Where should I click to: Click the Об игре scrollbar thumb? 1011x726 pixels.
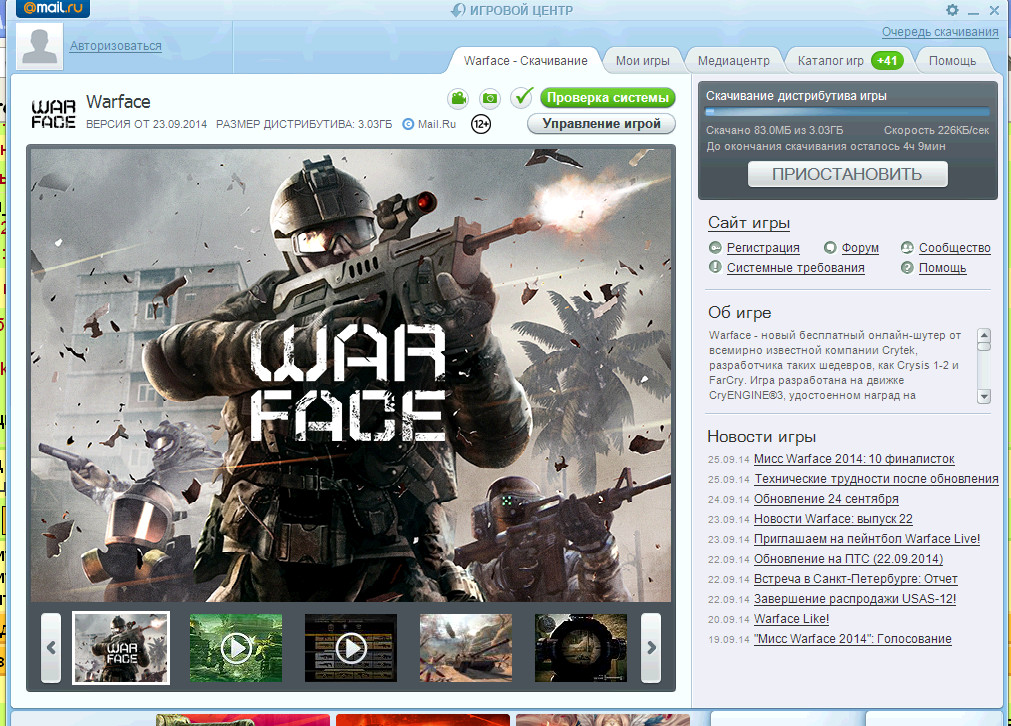click(x=984, y=346)
